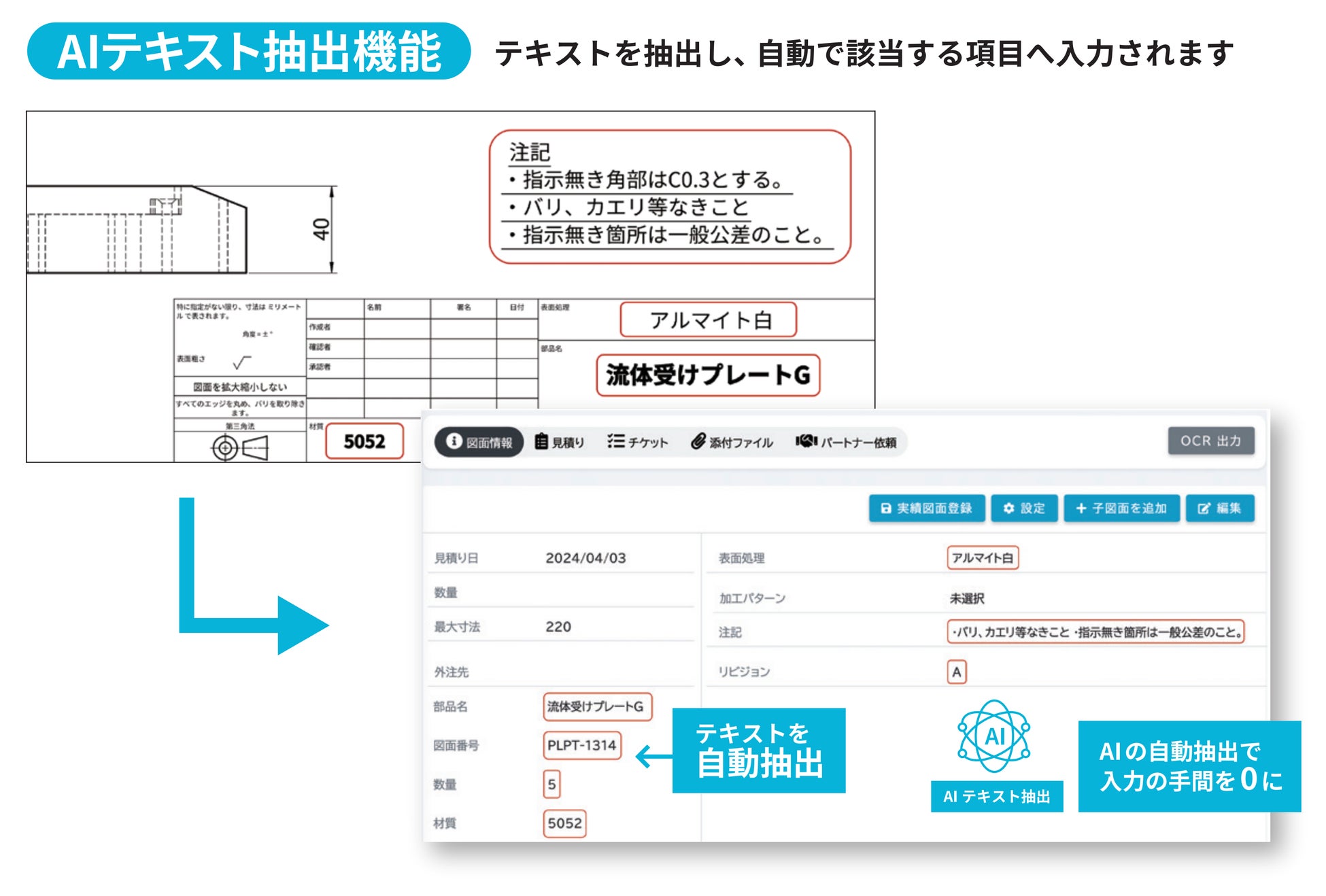1326x896 pixels.
Task: Click the handshake icon for パートナー依頼
Action: (x=806, y=442)
